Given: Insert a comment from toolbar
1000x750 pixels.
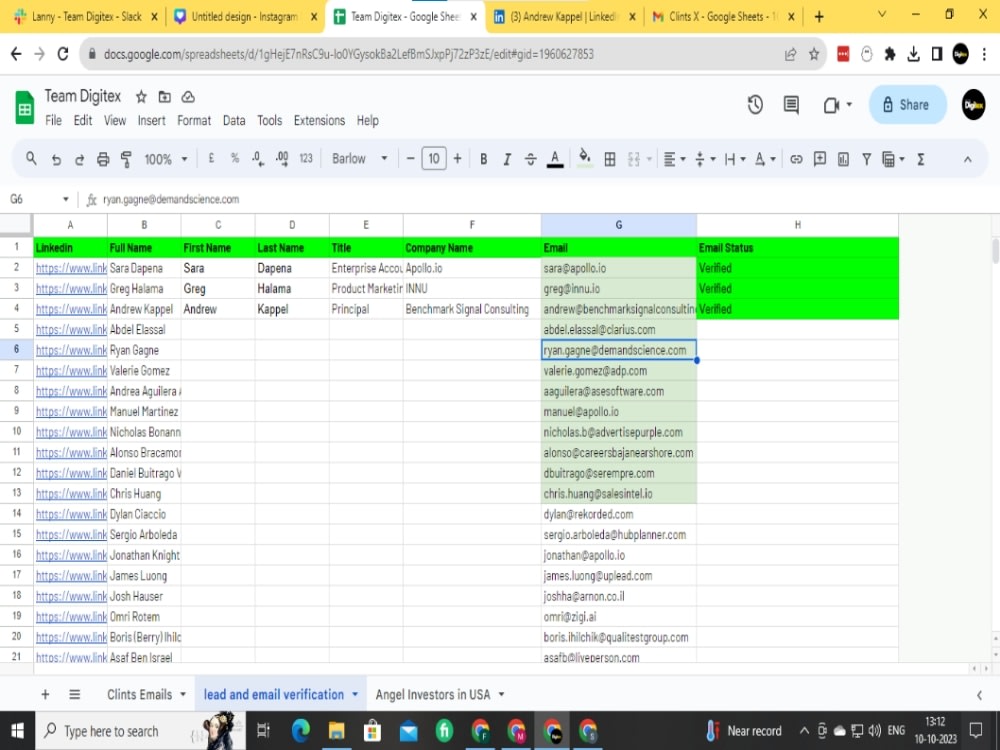Looking at the screenshot, I should click(820, 159).
